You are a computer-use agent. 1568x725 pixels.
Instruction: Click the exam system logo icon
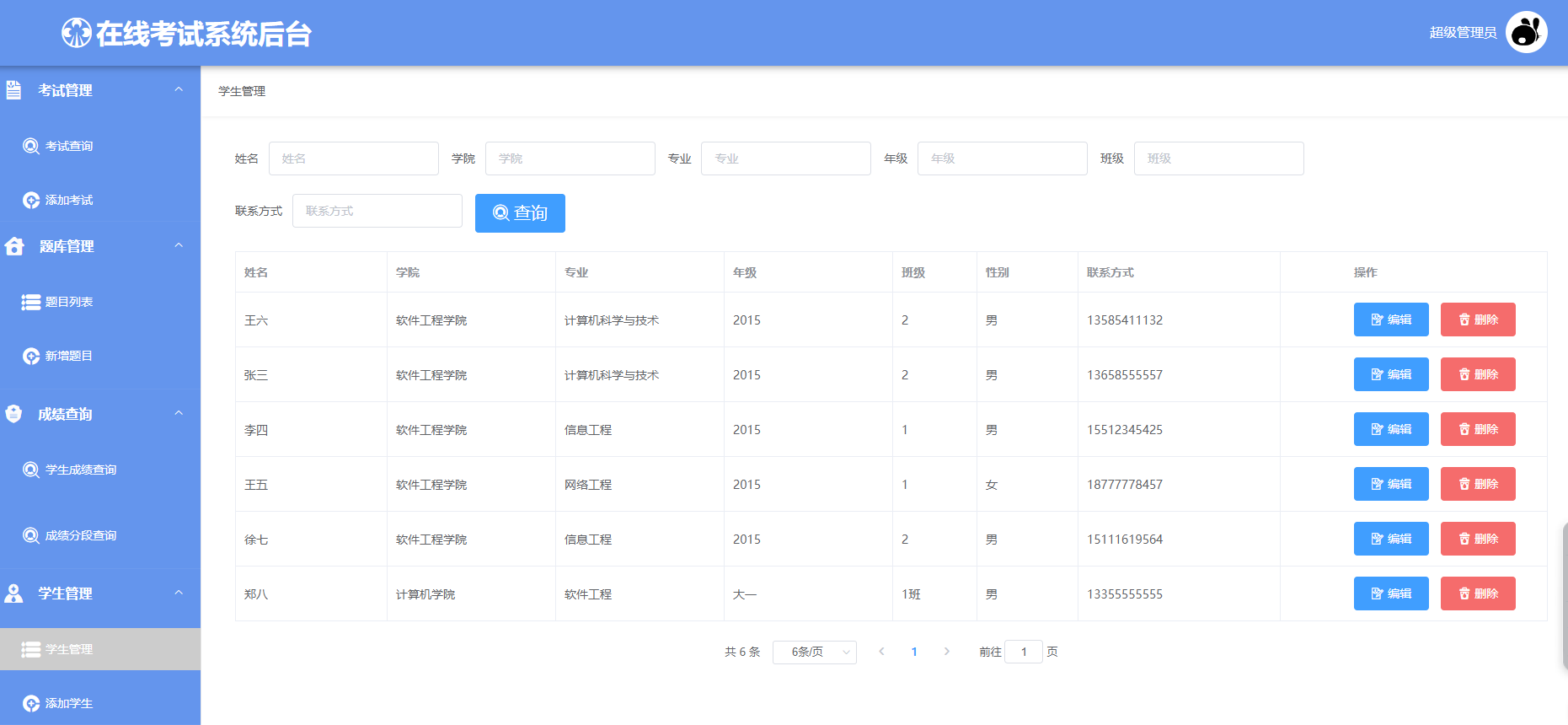(77, 33)
